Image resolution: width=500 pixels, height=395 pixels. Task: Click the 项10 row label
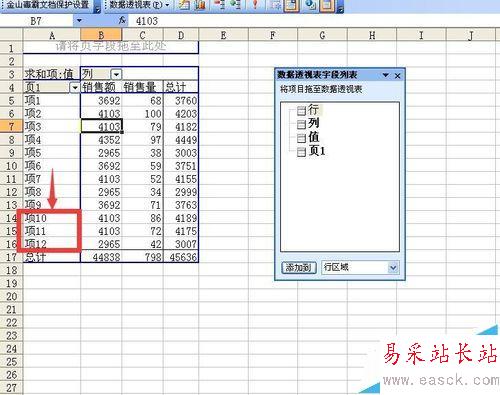click(52, 218)
